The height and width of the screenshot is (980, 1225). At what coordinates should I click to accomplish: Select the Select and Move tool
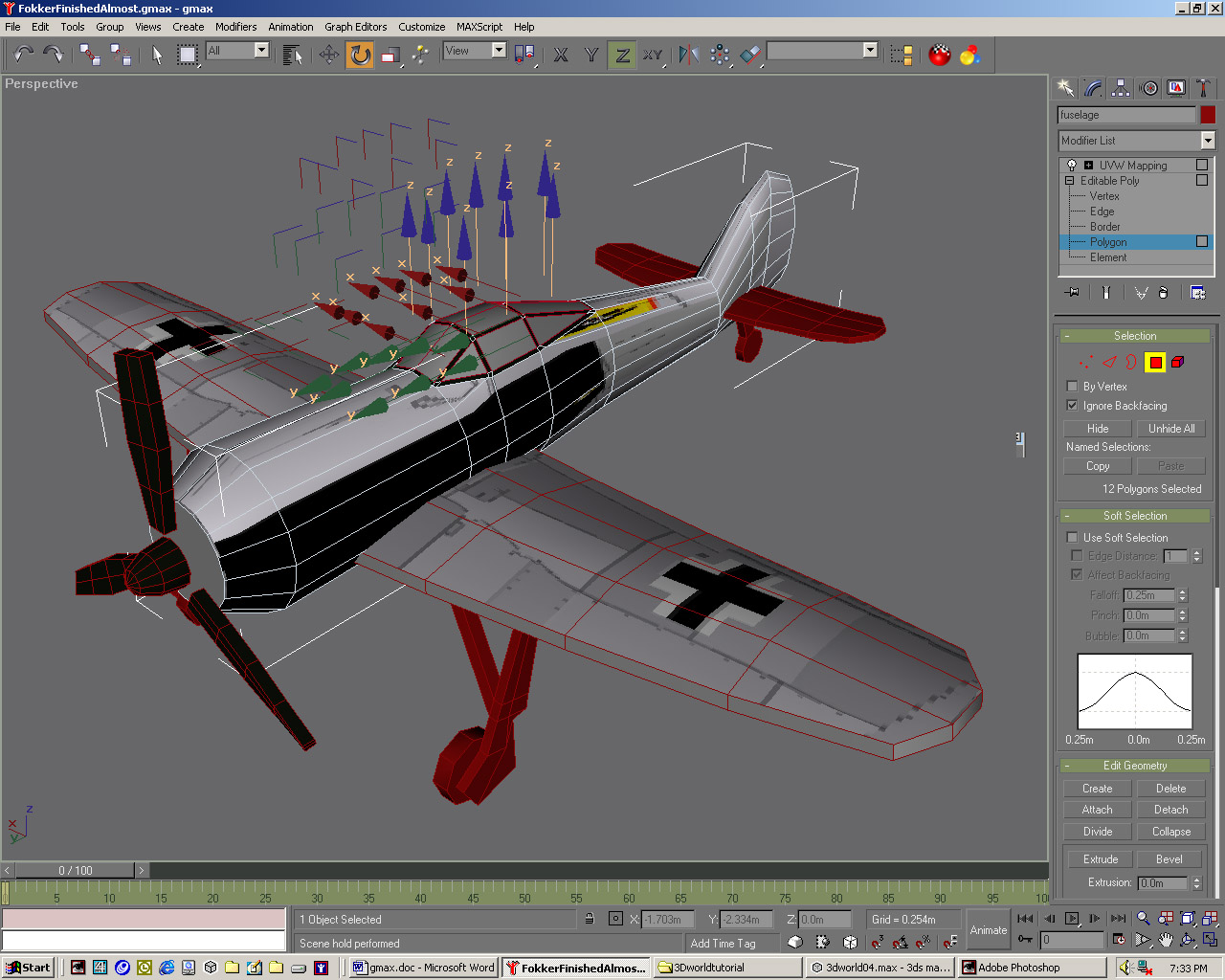(329, 55)
